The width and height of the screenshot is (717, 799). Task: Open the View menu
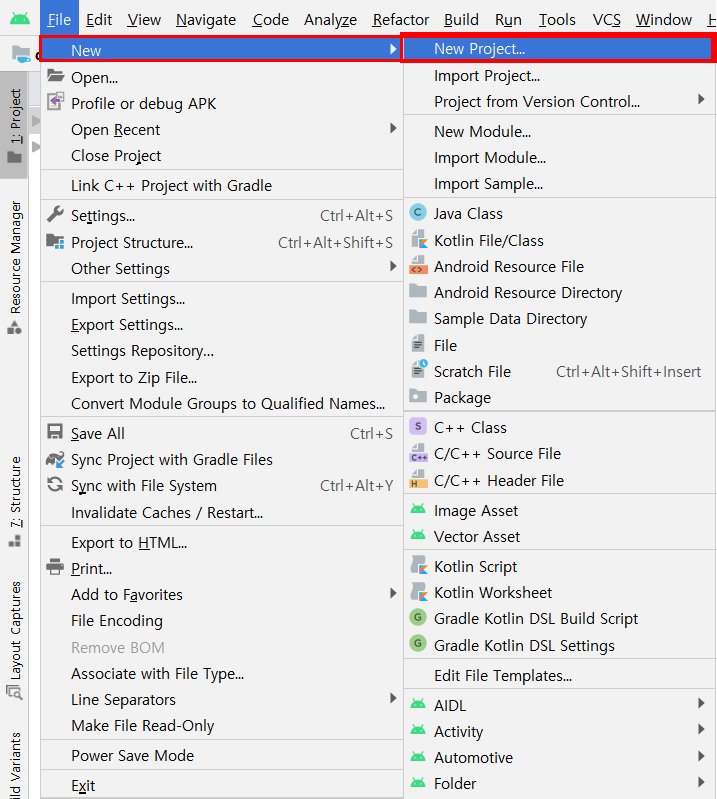pos(144,19)
